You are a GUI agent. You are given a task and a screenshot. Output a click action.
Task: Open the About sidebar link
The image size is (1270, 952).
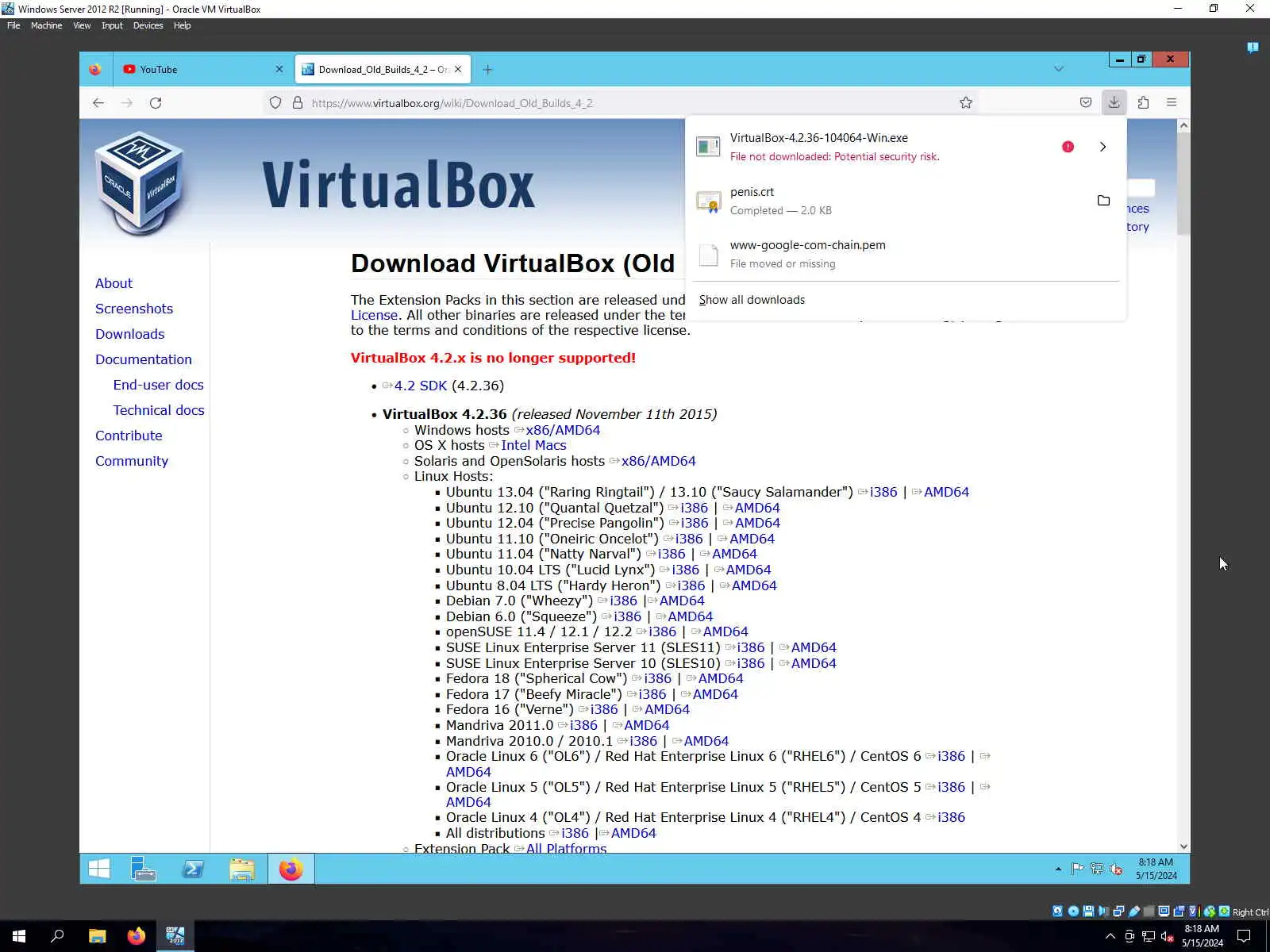(x=114, y=283)
